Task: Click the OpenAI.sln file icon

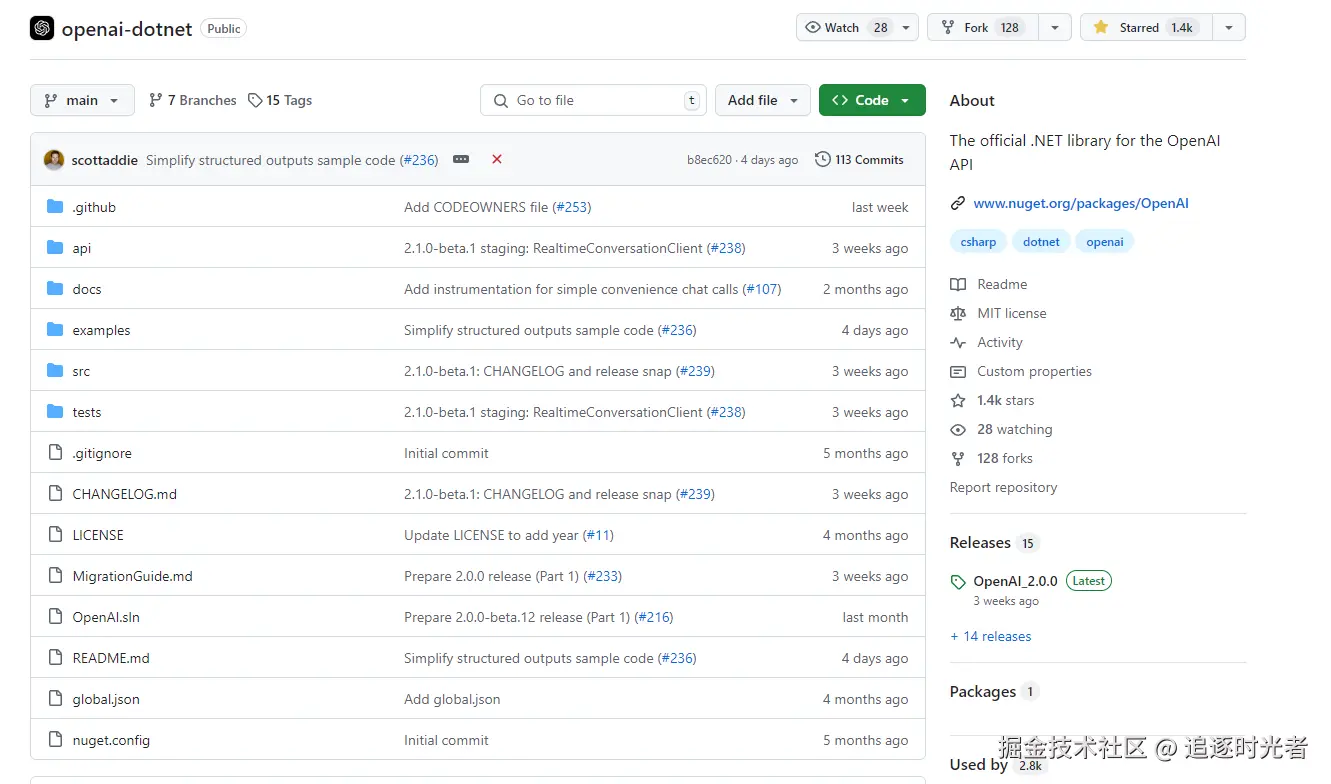Action: [55, 617]
